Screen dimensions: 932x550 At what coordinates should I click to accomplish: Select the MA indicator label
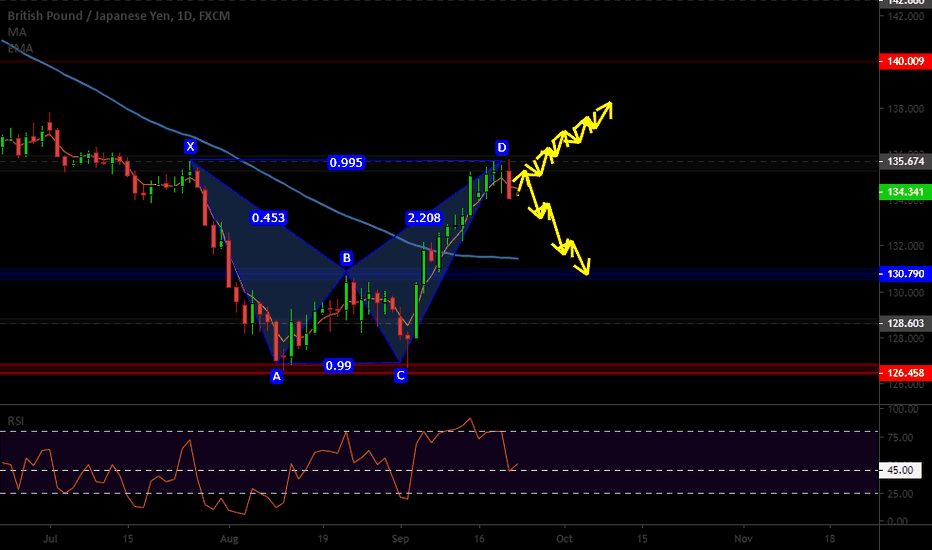point(17,32)
